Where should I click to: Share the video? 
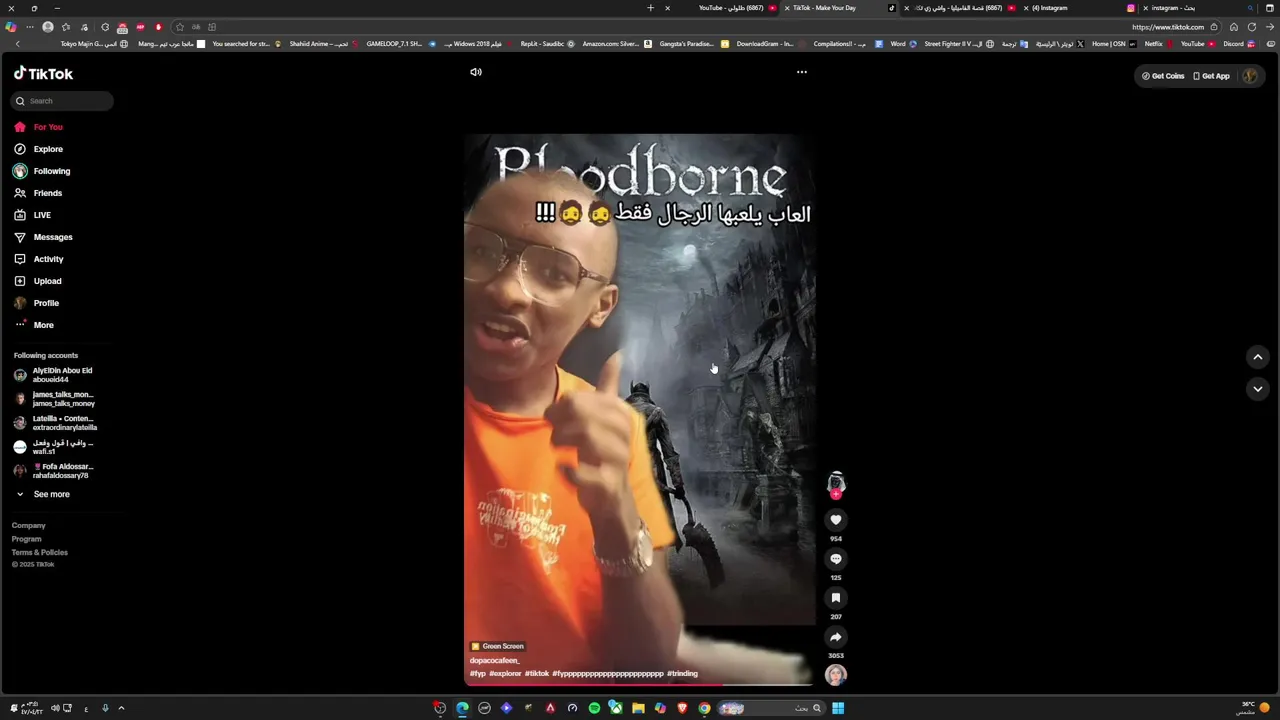coord(836,637)
